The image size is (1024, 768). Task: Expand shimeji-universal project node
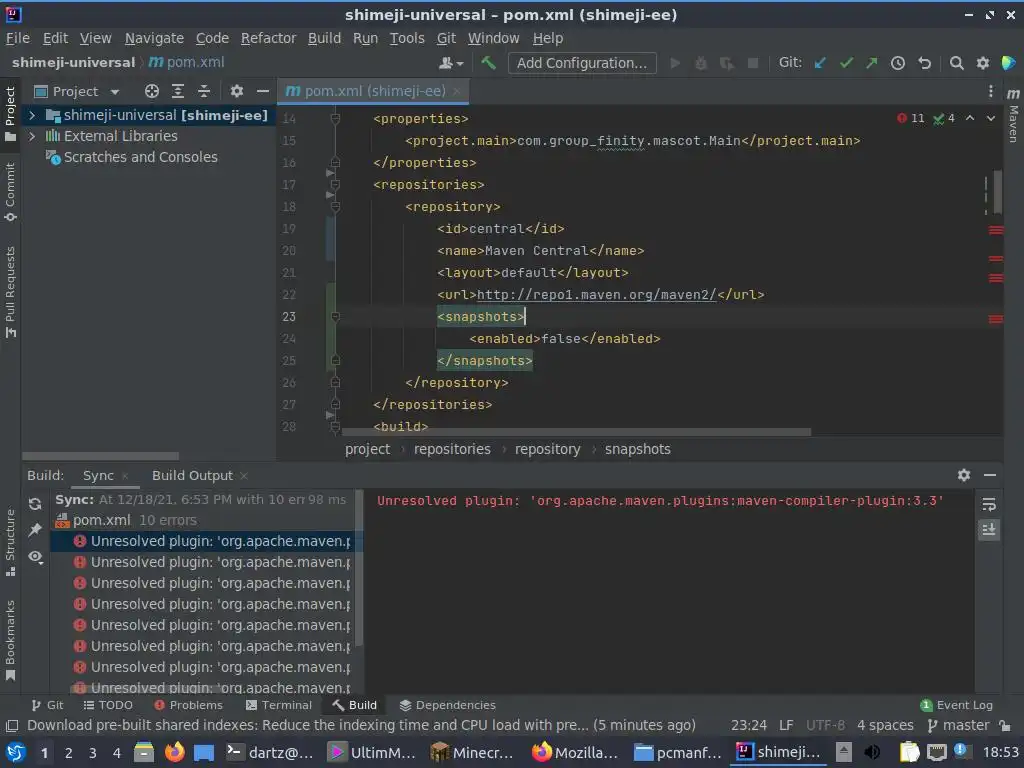pyautogui.click(x=31, y=116)
